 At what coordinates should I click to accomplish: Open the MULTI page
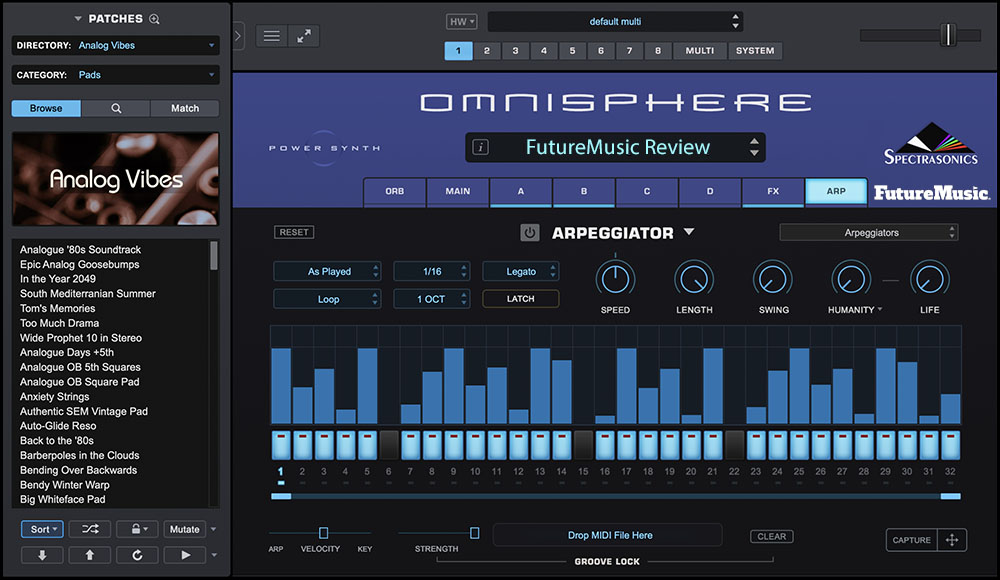(700, 50)
